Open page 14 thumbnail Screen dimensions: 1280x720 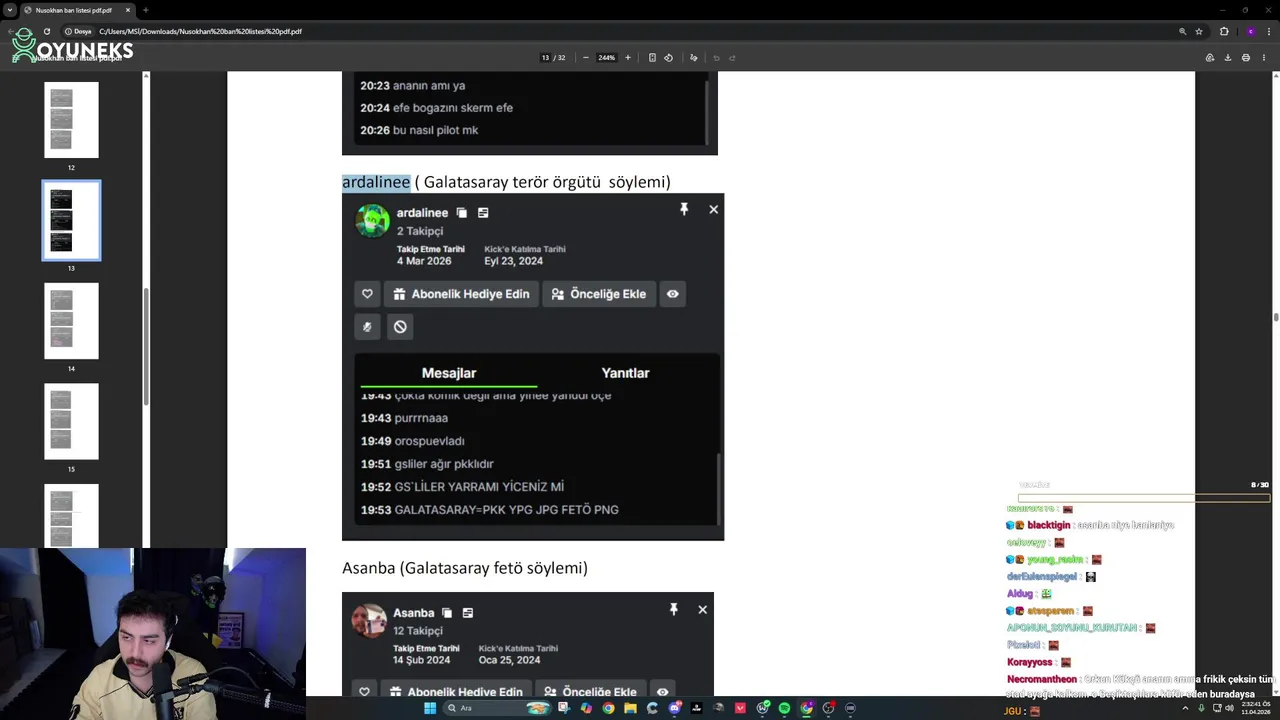pos(71,321)
